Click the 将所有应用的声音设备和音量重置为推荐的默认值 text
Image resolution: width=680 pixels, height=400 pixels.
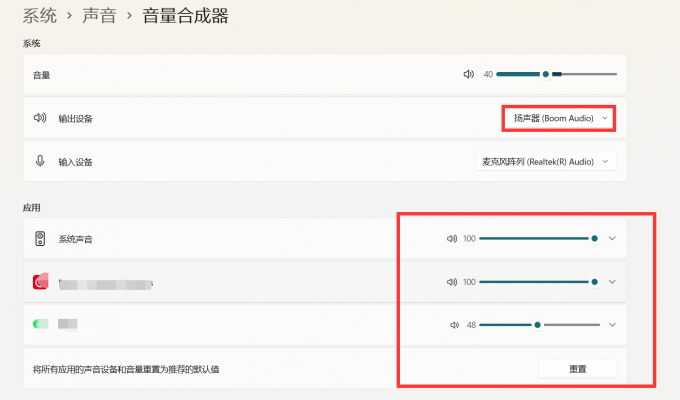[126, 369]
